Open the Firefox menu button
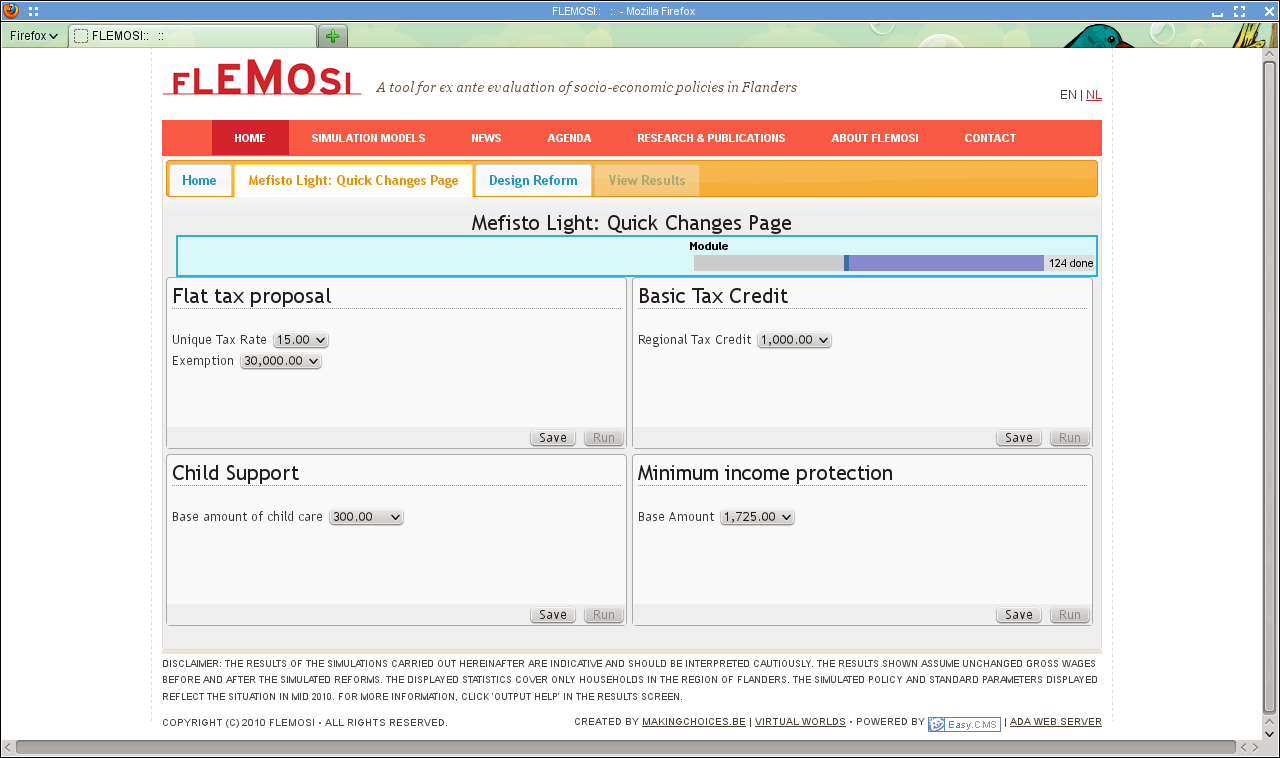The image size is (1280, 758). pyautogui.click(x=34, y=36)
